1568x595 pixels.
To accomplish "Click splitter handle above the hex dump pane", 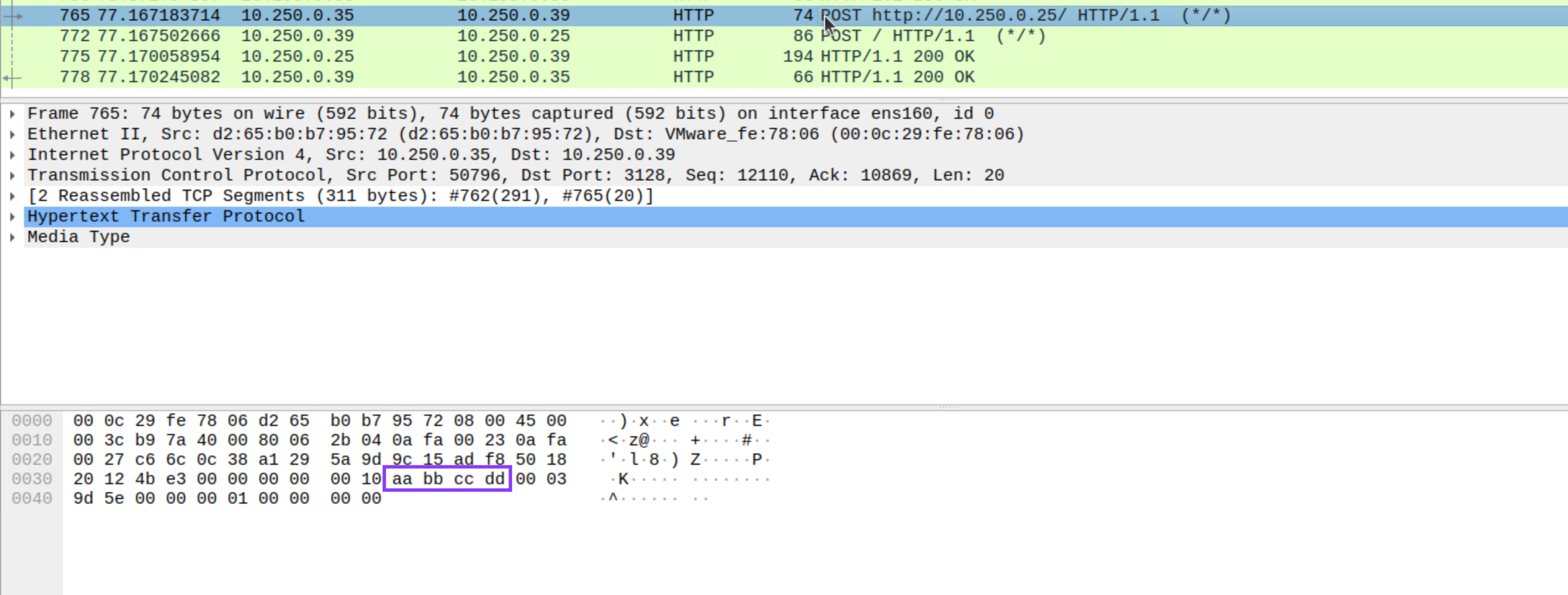I will pyautogui.click(x=948, y=407).
